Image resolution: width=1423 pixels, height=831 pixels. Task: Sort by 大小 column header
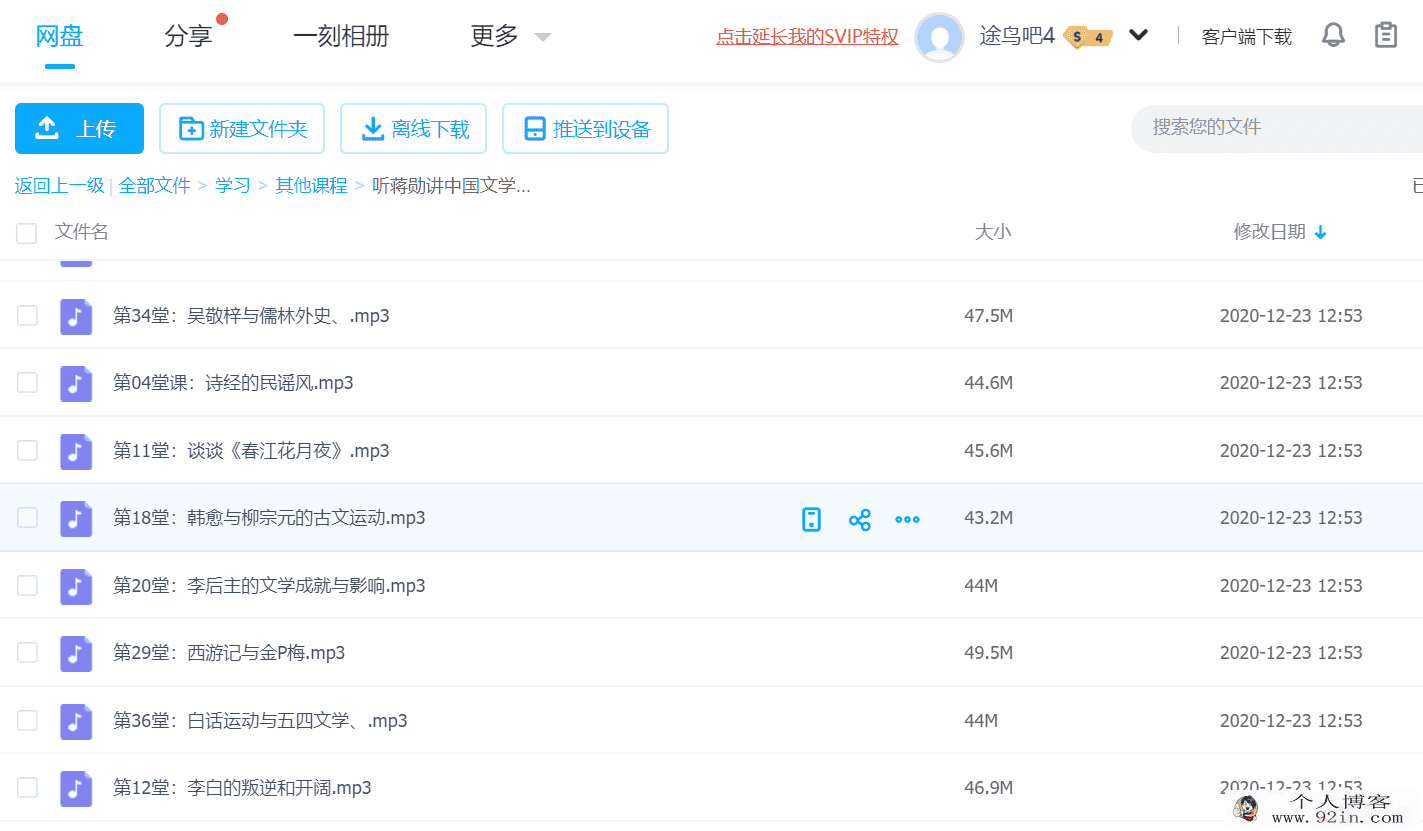(993, 232)
